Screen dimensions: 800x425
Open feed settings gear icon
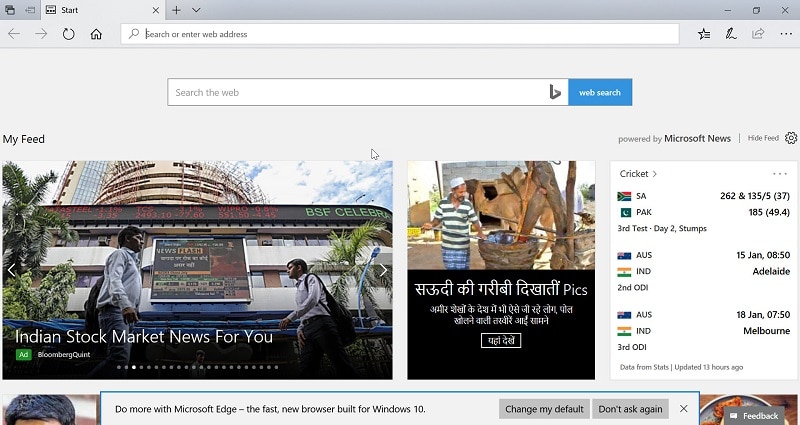coord(791,138)
